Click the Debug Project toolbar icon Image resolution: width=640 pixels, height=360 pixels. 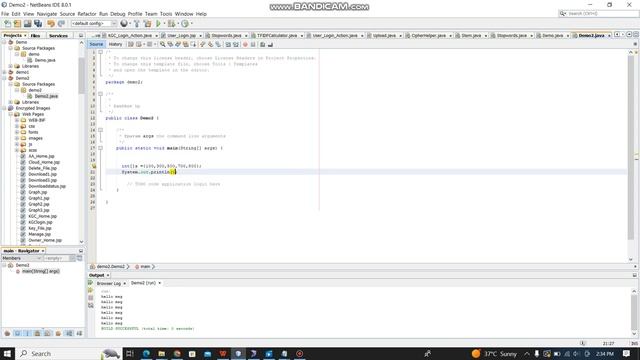click(x=171, y=24)
